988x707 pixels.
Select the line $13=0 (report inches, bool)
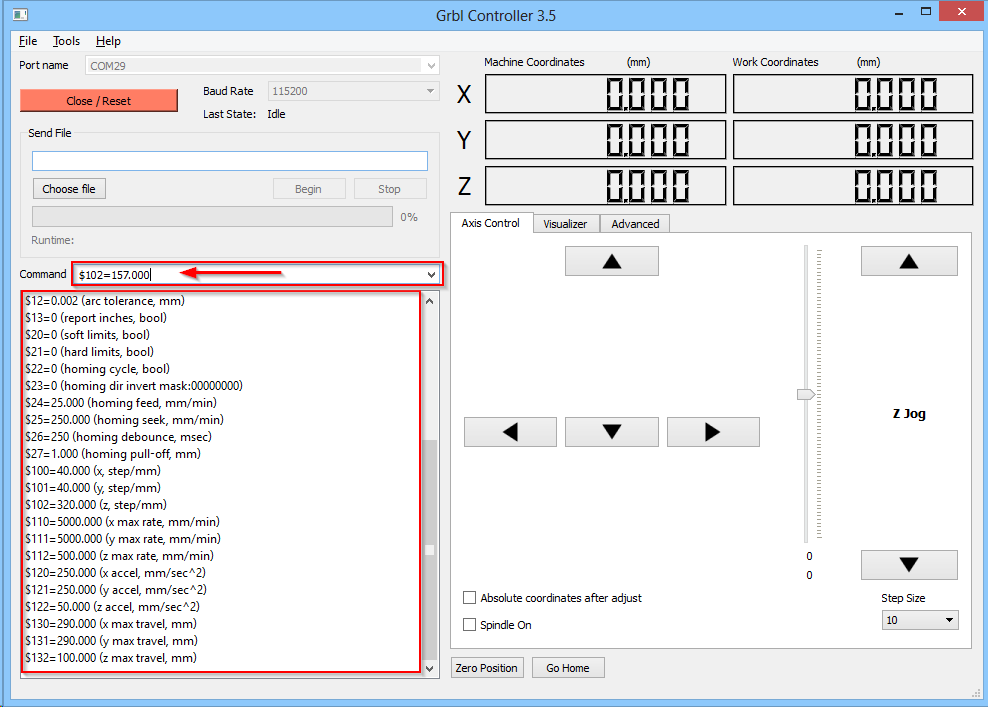coord(96,318)
